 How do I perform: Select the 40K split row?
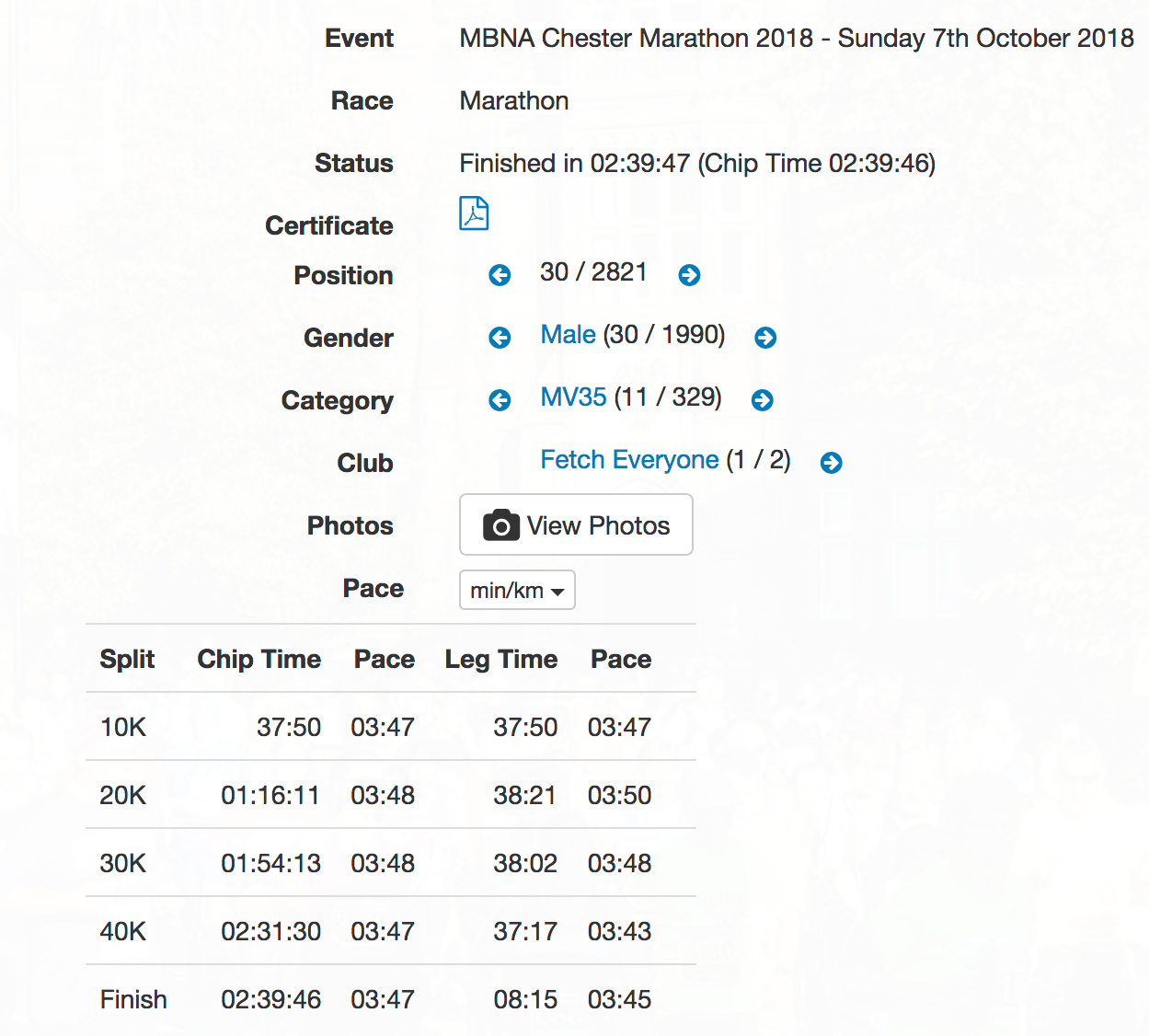[x=391, y=931]
